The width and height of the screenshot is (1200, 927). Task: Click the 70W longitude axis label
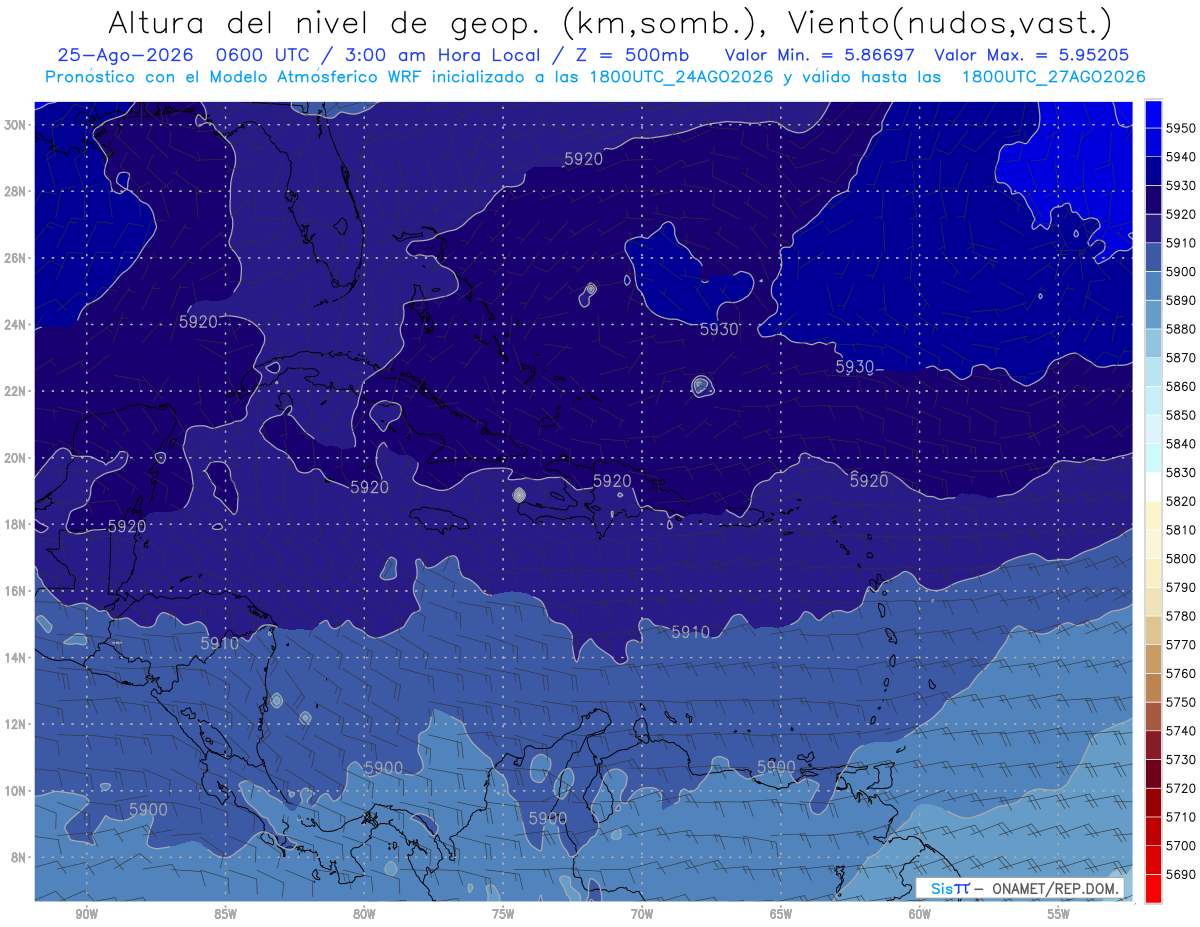[x=642, y=914]
